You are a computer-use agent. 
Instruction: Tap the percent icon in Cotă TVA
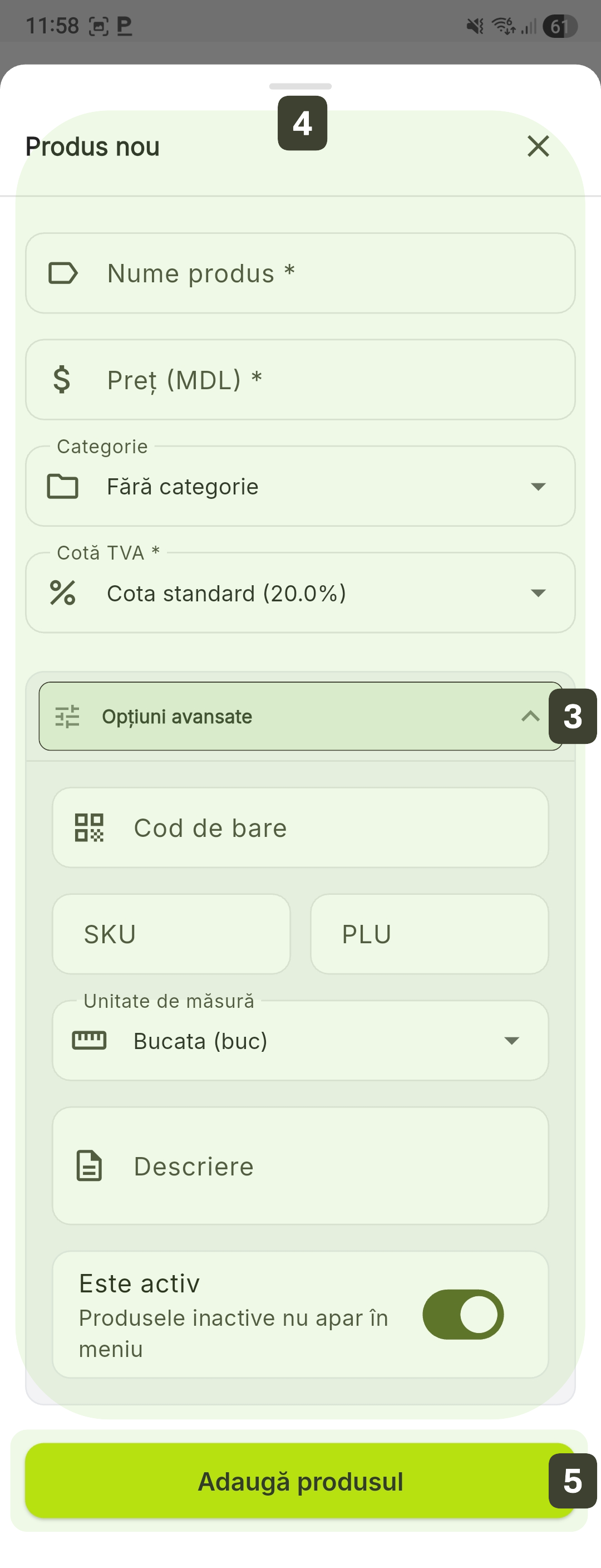pos(63,593)
